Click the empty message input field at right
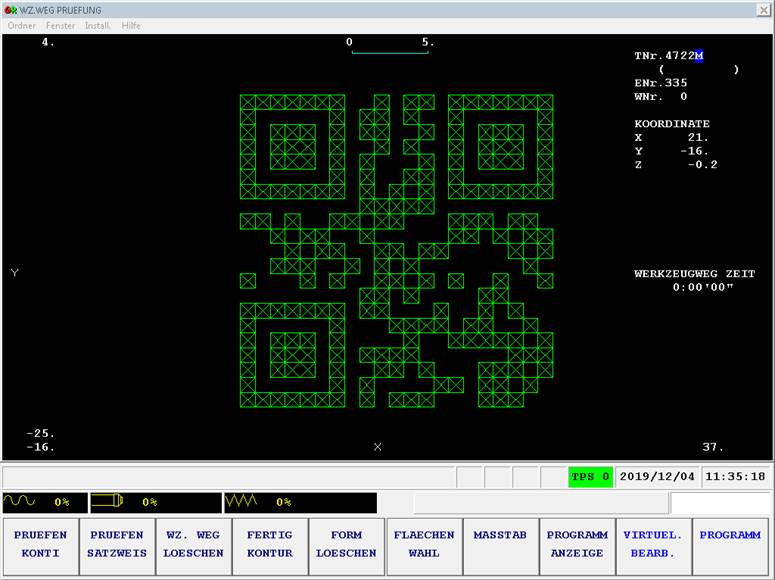775x580 pixels. click(x=721, y=503)
